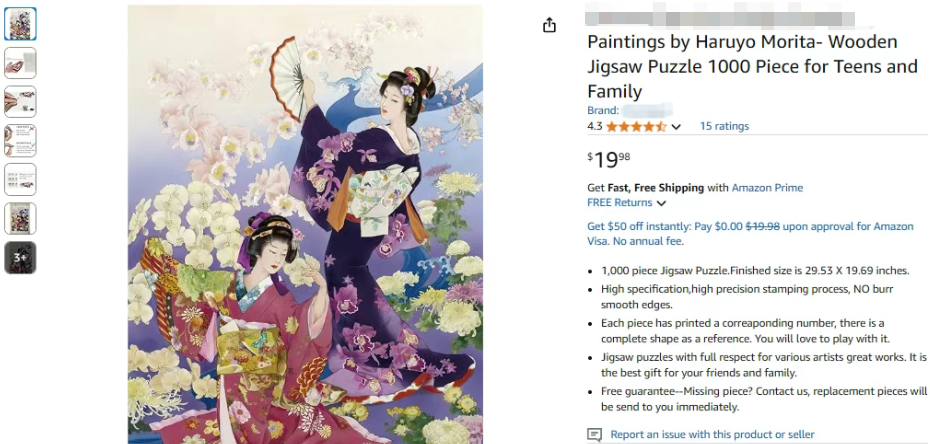The image size is (930, 444).
Task: Click the share icon above the product image
Action: [549, 25]
